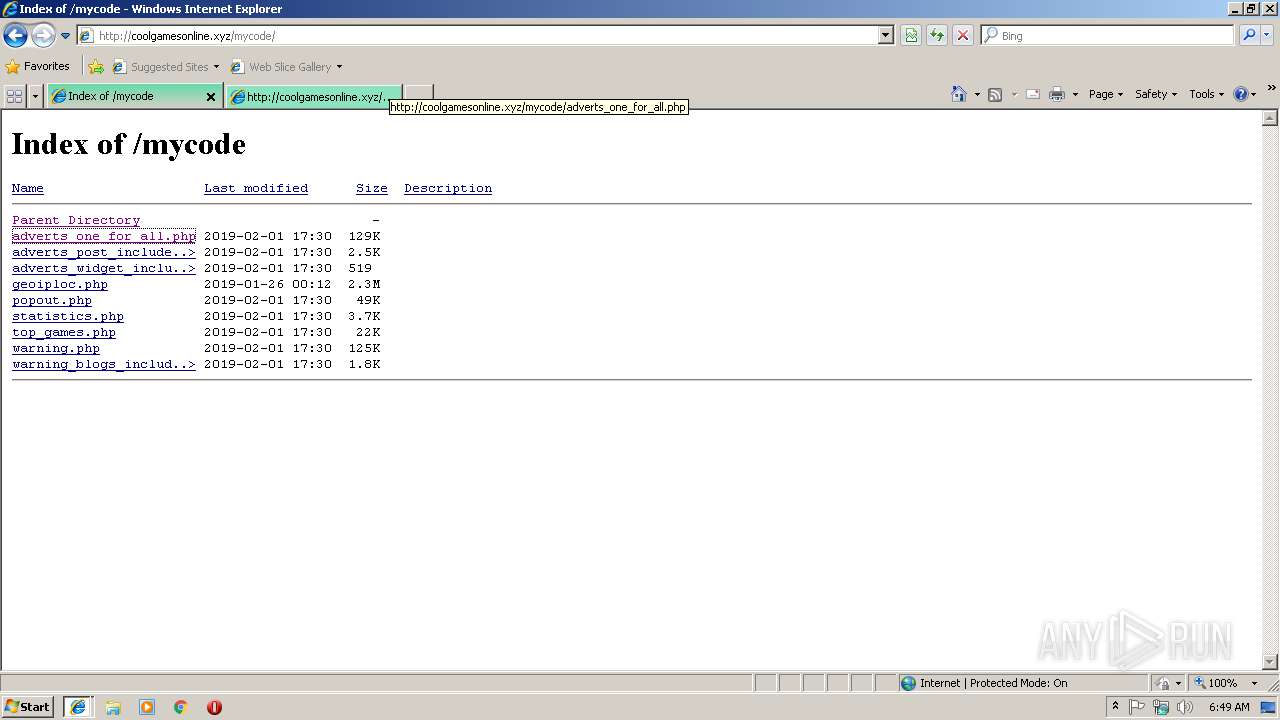
Task: Click Internet Explorer taskbar icon
Action: [78, 707]
